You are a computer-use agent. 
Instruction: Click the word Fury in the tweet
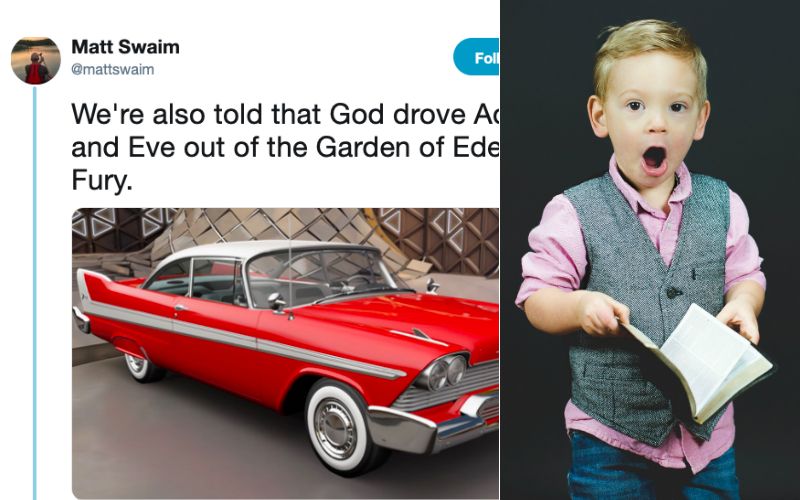point(102,181)
